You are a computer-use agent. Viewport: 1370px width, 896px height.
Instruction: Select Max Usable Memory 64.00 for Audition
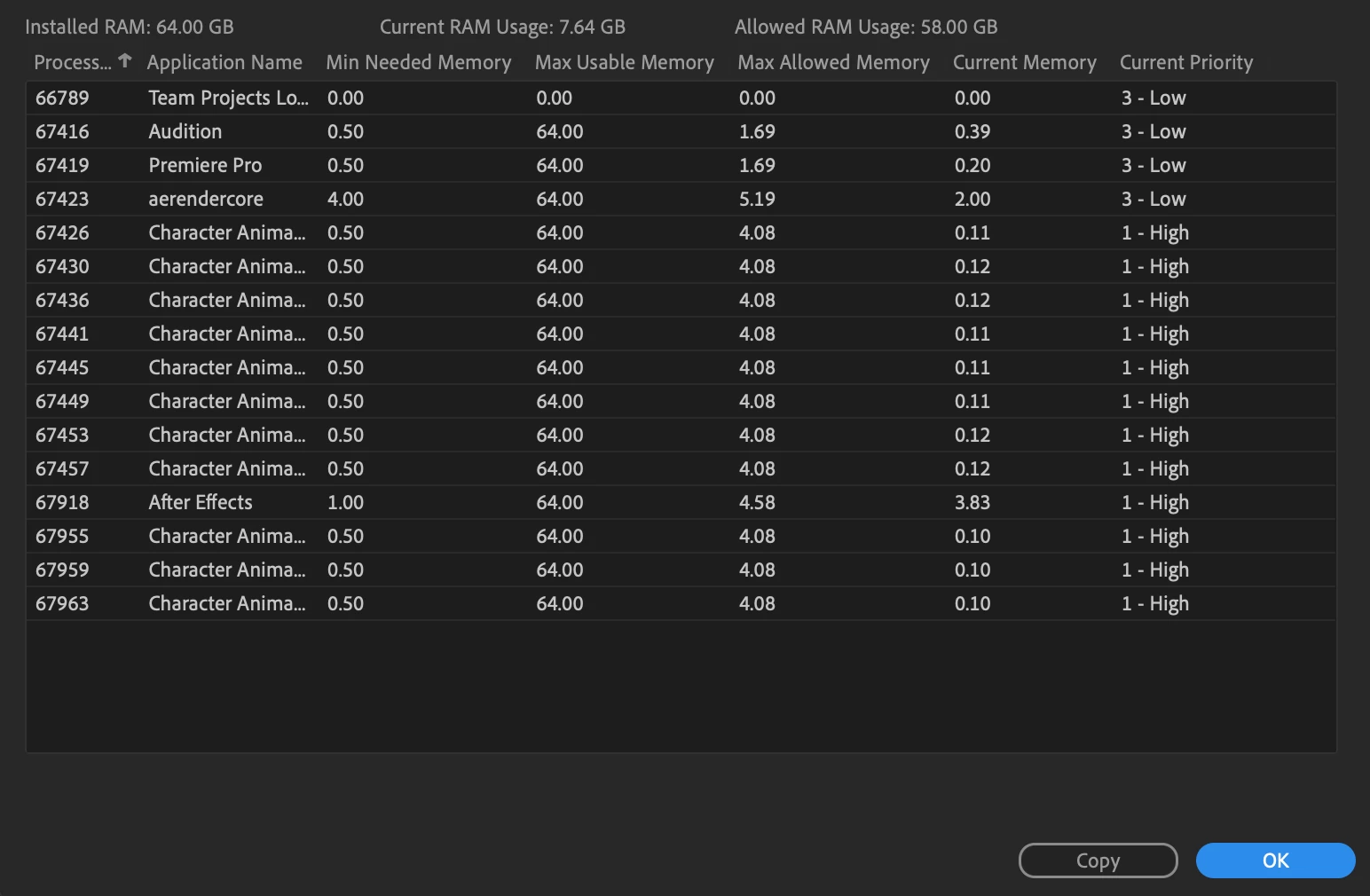point(560,131)
